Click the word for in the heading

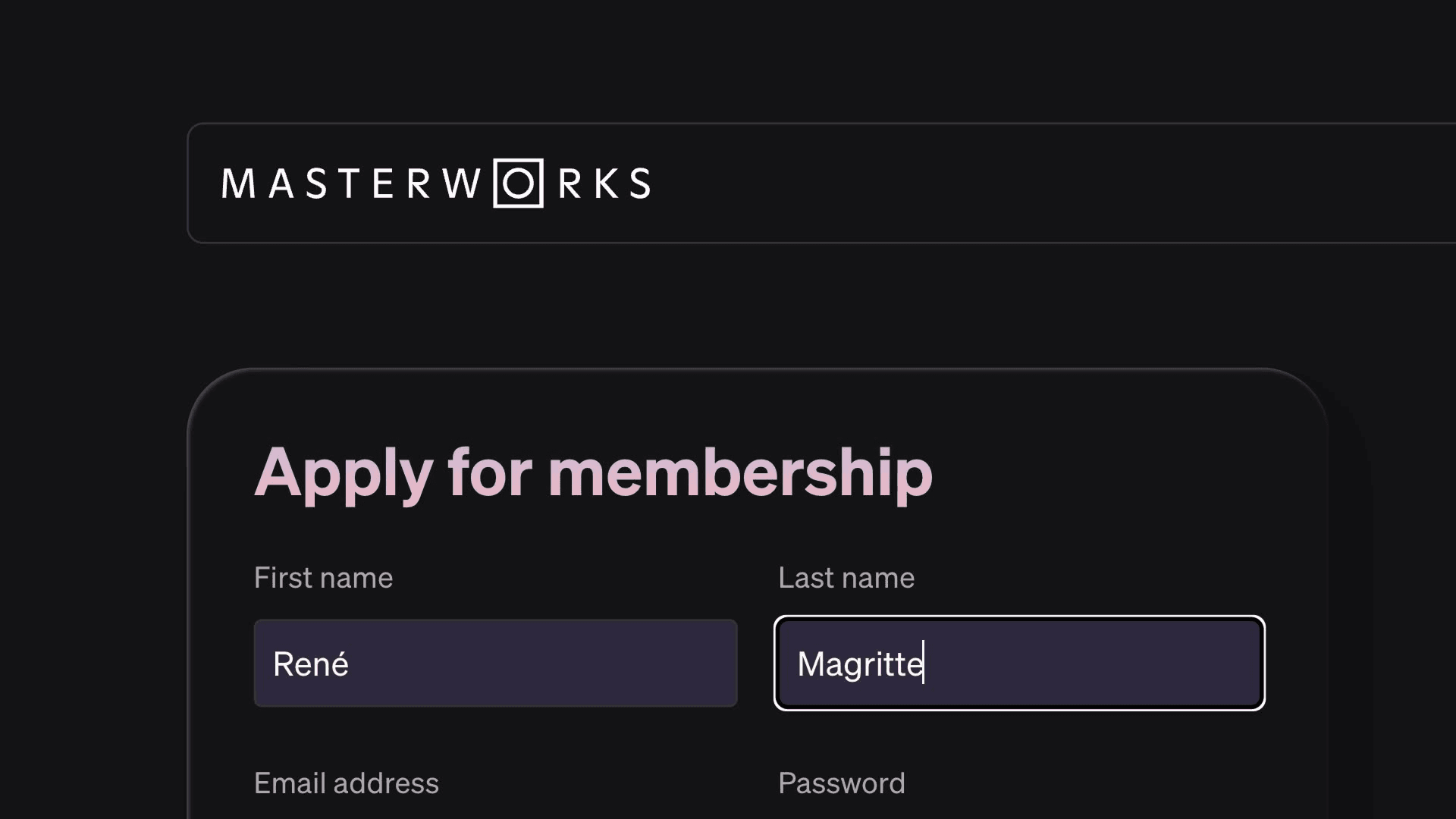pos(489,472)
